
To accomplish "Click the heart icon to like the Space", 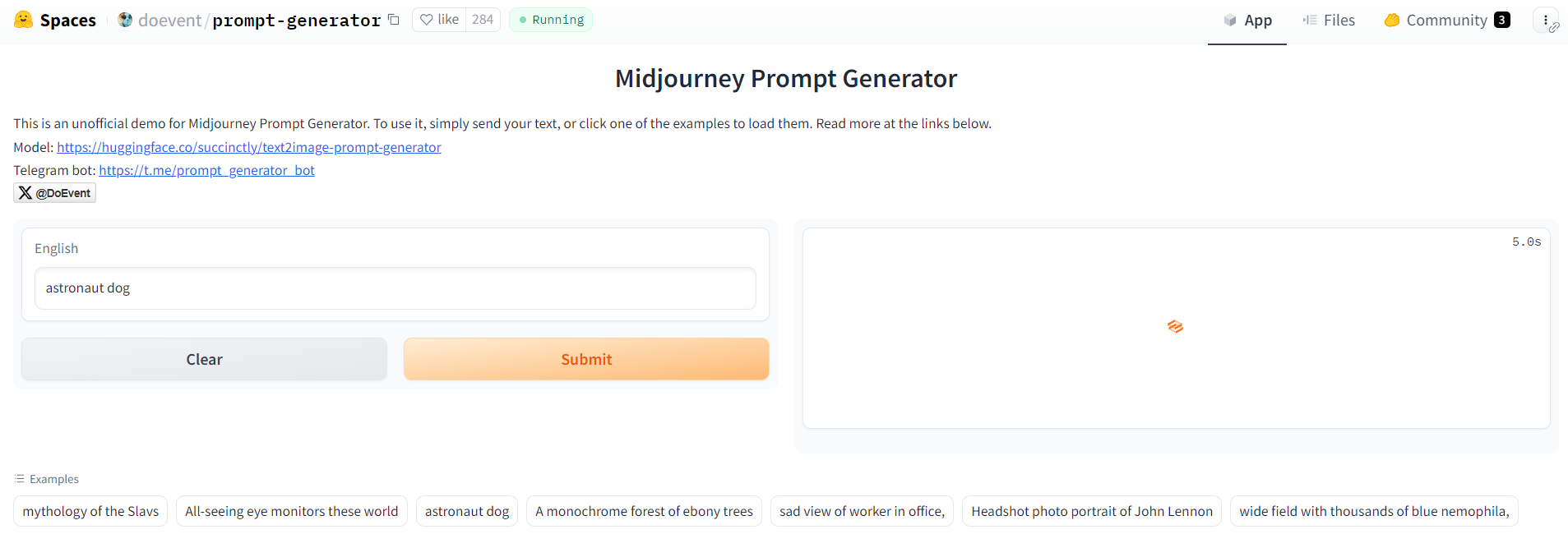I will click(x=427, y=19).
